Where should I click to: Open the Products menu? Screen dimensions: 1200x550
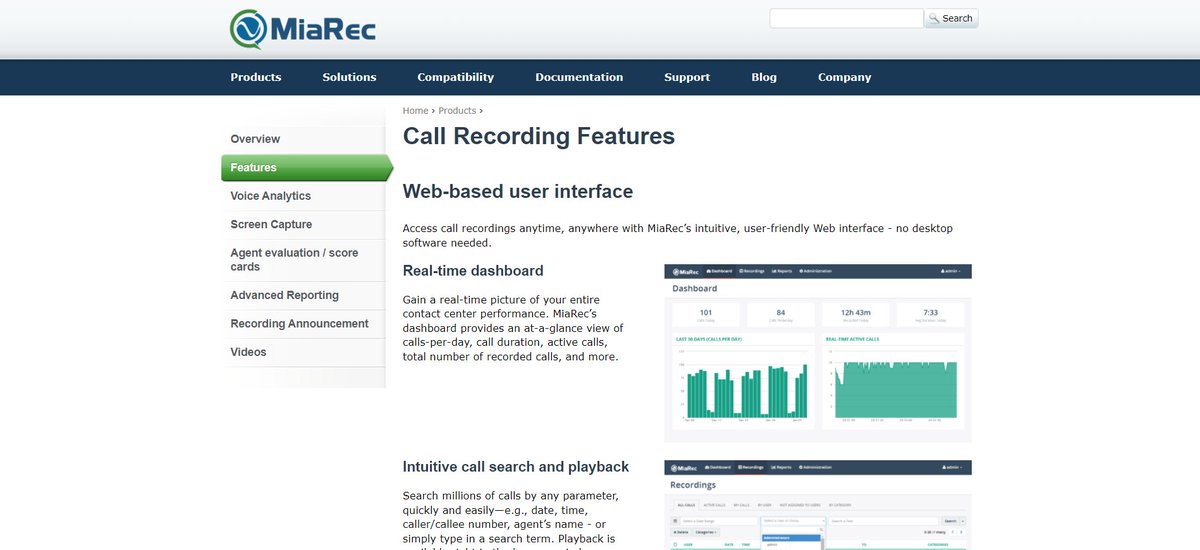[256, 77]
